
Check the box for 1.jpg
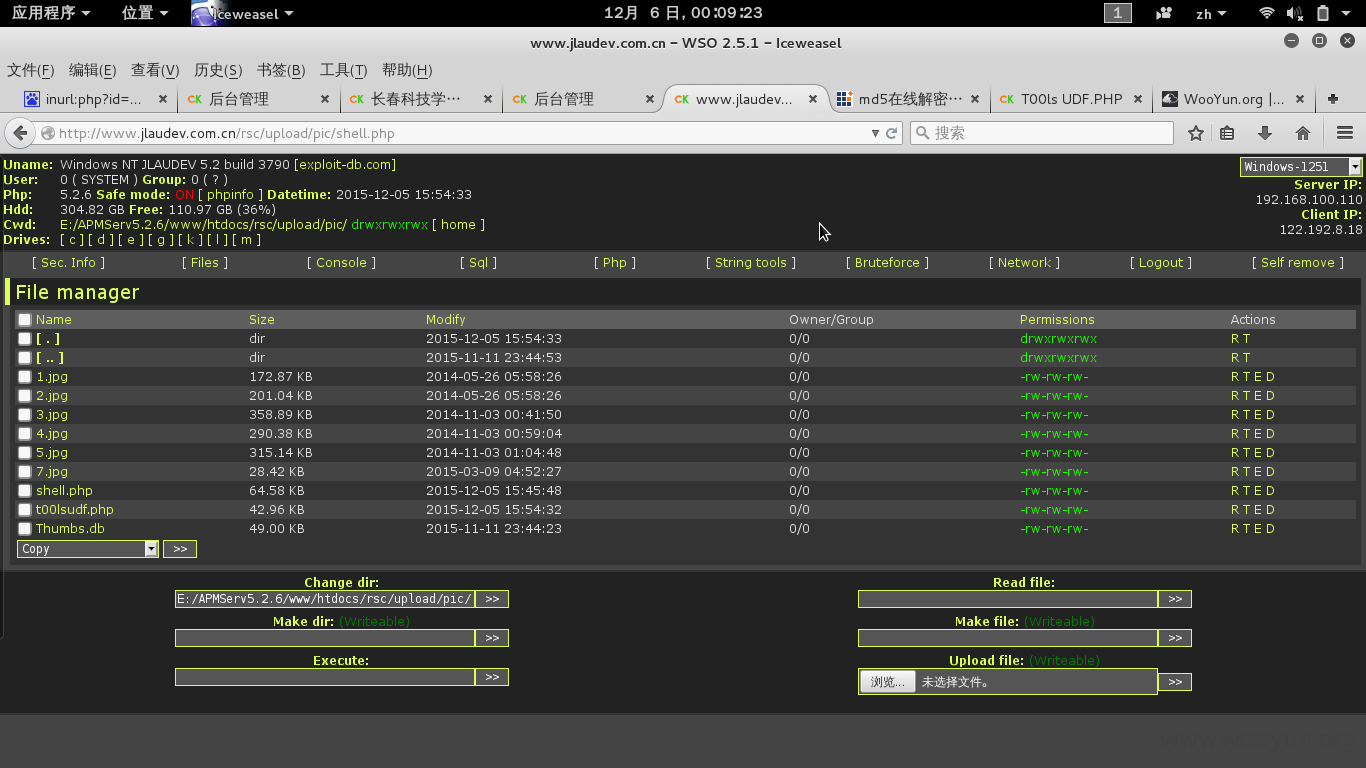(x=24, y=377)
